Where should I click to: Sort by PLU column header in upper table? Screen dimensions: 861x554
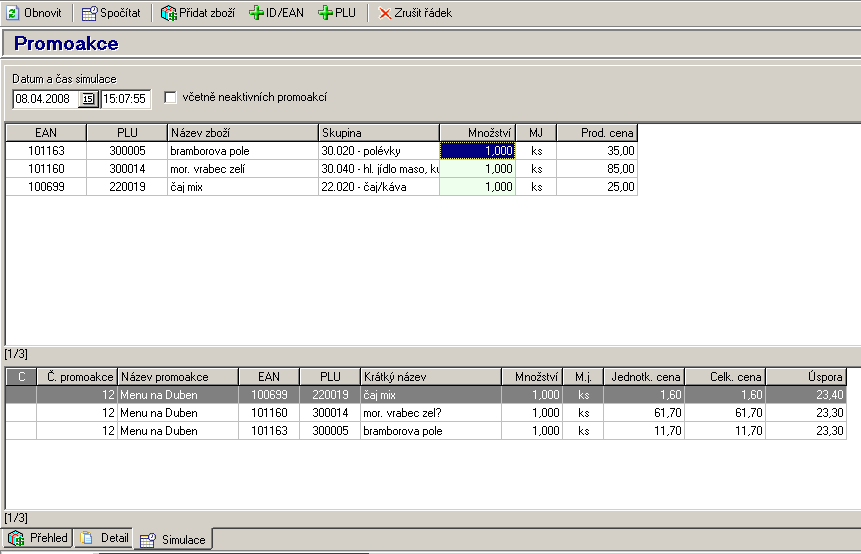coord(127,133)
